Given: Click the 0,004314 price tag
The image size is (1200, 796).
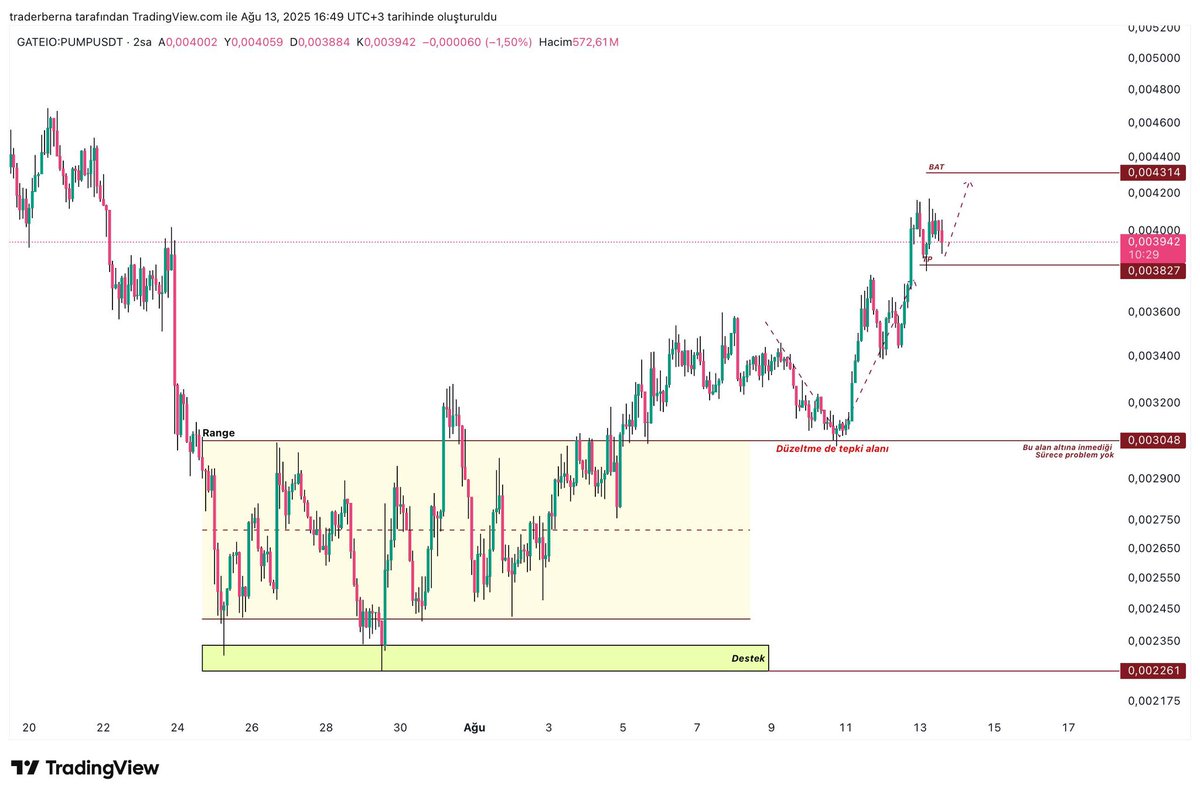Looking at the screenshot, I should pos(1154,173).
